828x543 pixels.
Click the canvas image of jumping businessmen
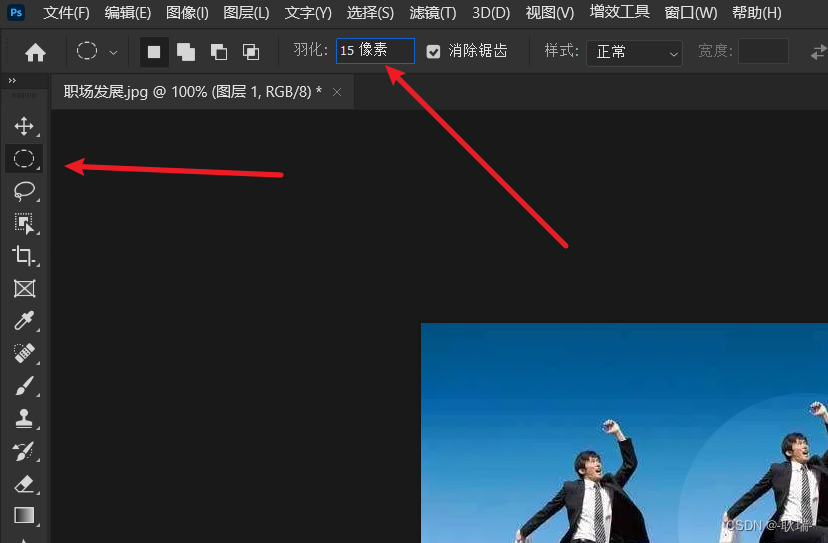pyautogui.click(x=624, y=433)
